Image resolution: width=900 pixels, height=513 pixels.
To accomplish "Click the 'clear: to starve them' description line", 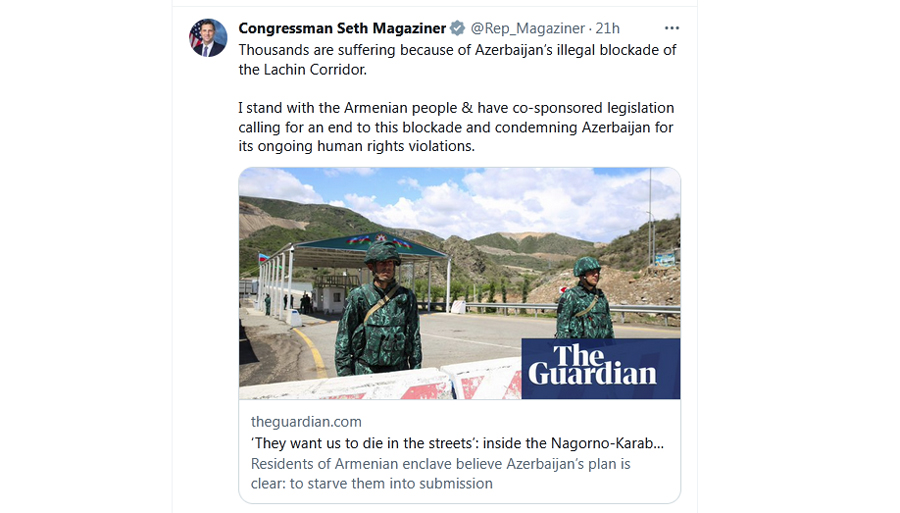I will [x=371, y=483].
